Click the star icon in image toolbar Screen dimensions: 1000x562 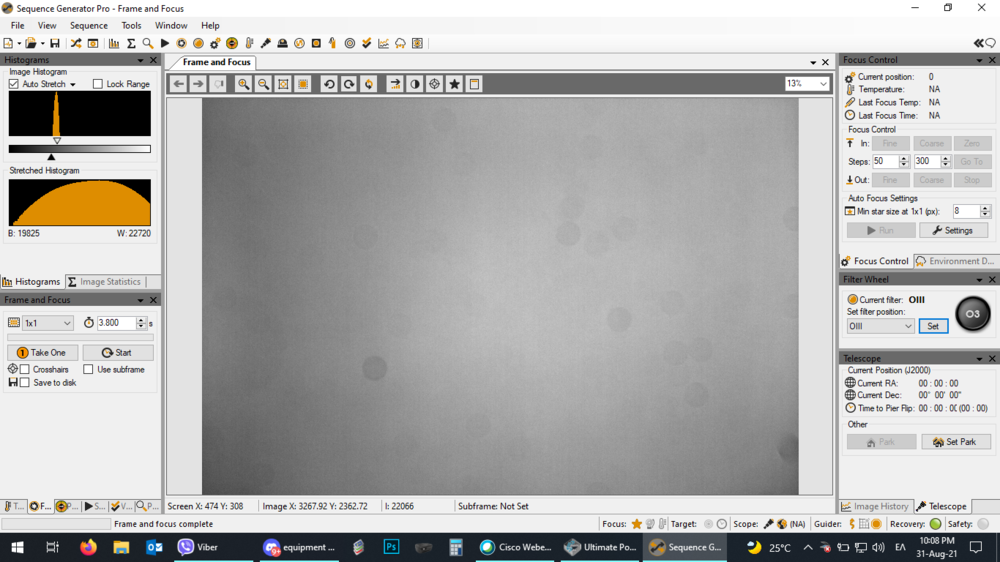454,84
